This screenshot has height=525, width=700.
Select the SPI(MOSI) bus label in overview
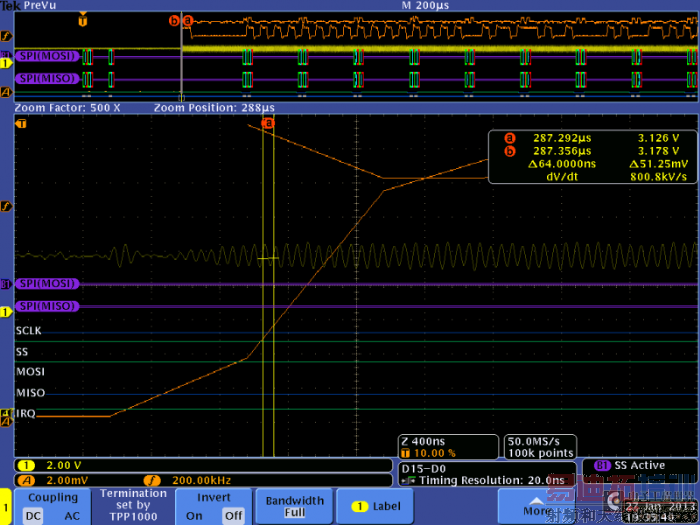click(48, 55)
